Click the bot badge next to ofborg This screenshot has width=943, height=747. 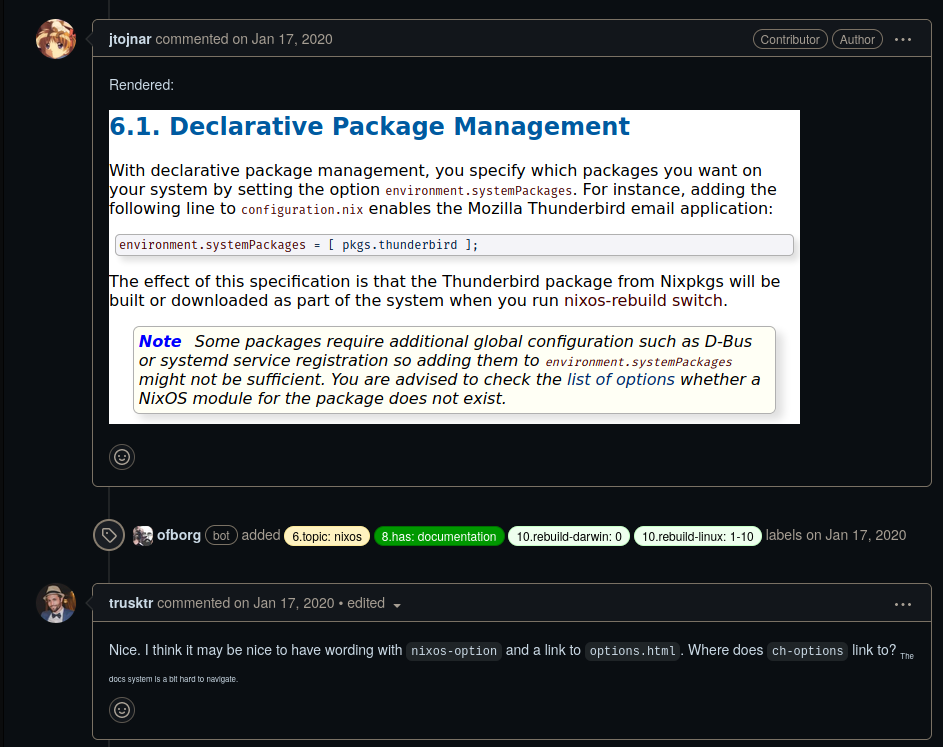(221, 535)
